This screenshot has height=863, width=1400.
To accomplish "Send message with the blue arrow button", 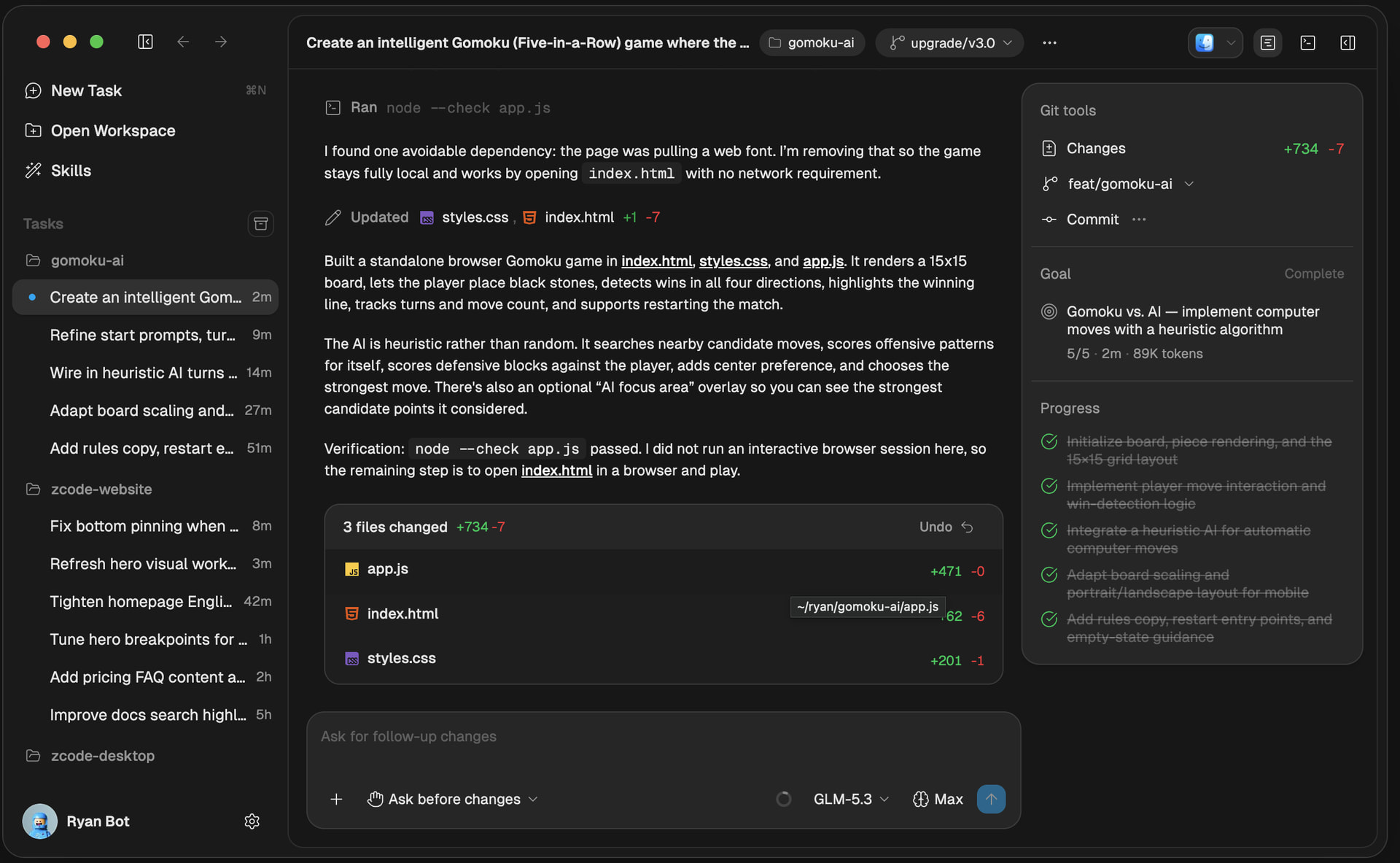I will [991, 799].
